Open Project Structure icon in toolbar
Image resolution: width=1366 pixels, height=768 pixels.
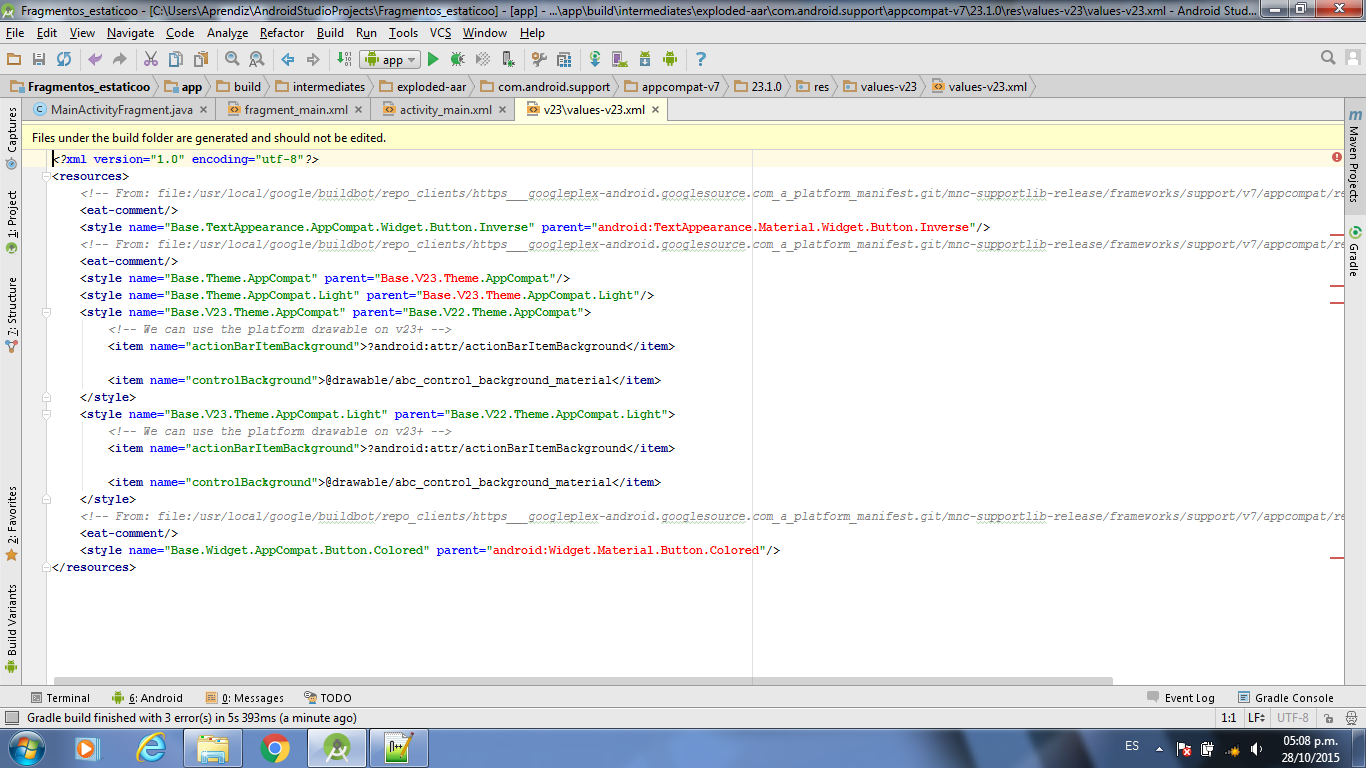point(564,60)
